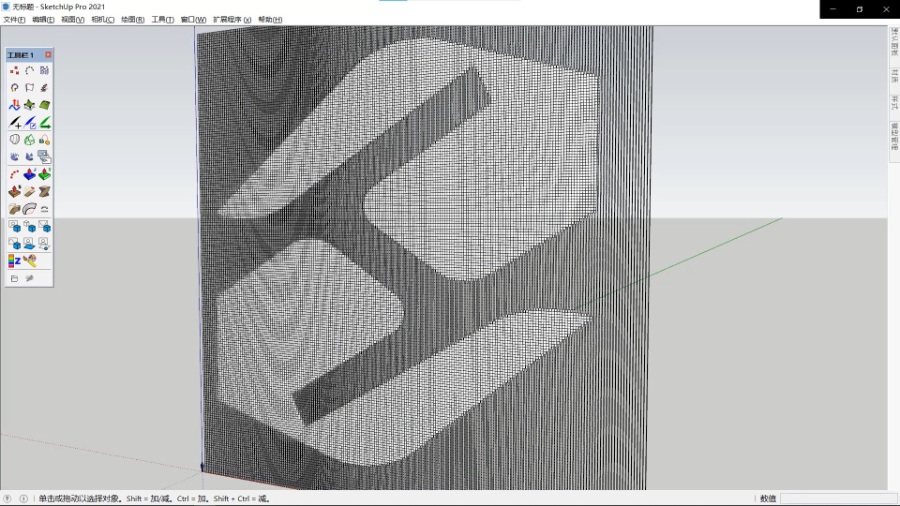Select the dotted arc tool icon

pos(29,71)
